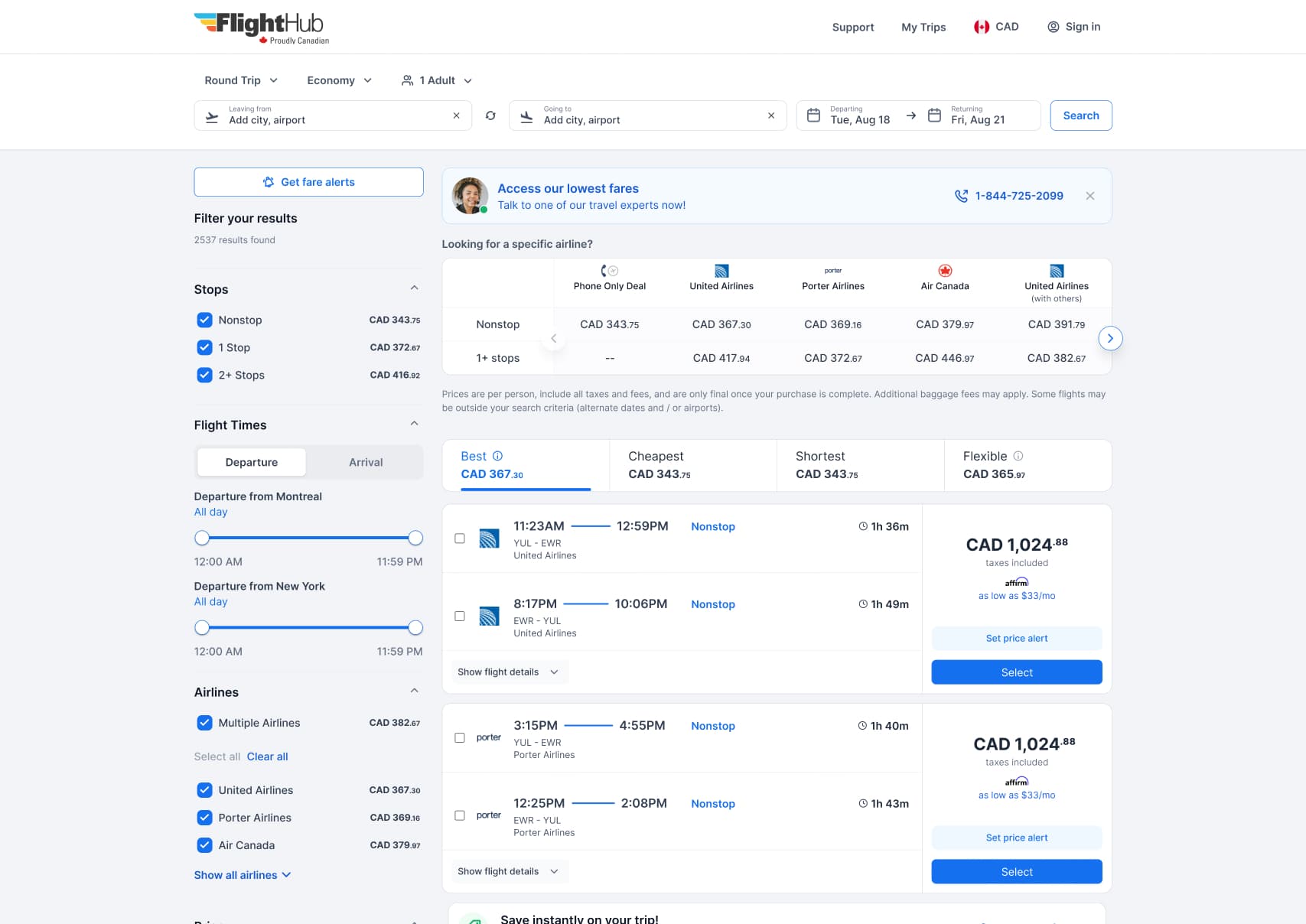Screen dimensions: 1306x924
Task: Uncheck the Multiple Airlines filter
Action: click(x=204, y=723)
